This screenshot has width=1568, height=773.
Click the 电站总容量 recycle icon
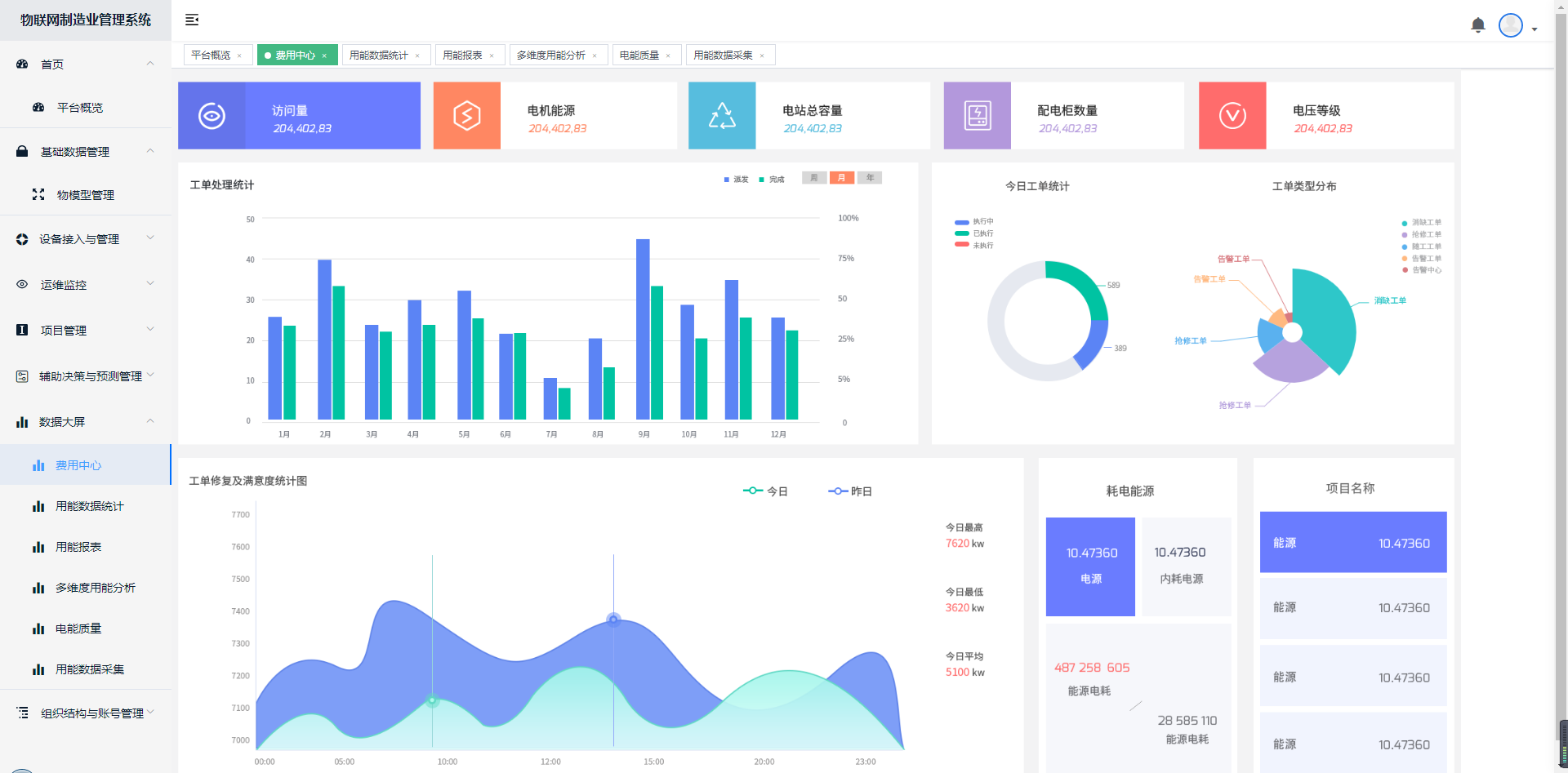click(x=722, y=116)
